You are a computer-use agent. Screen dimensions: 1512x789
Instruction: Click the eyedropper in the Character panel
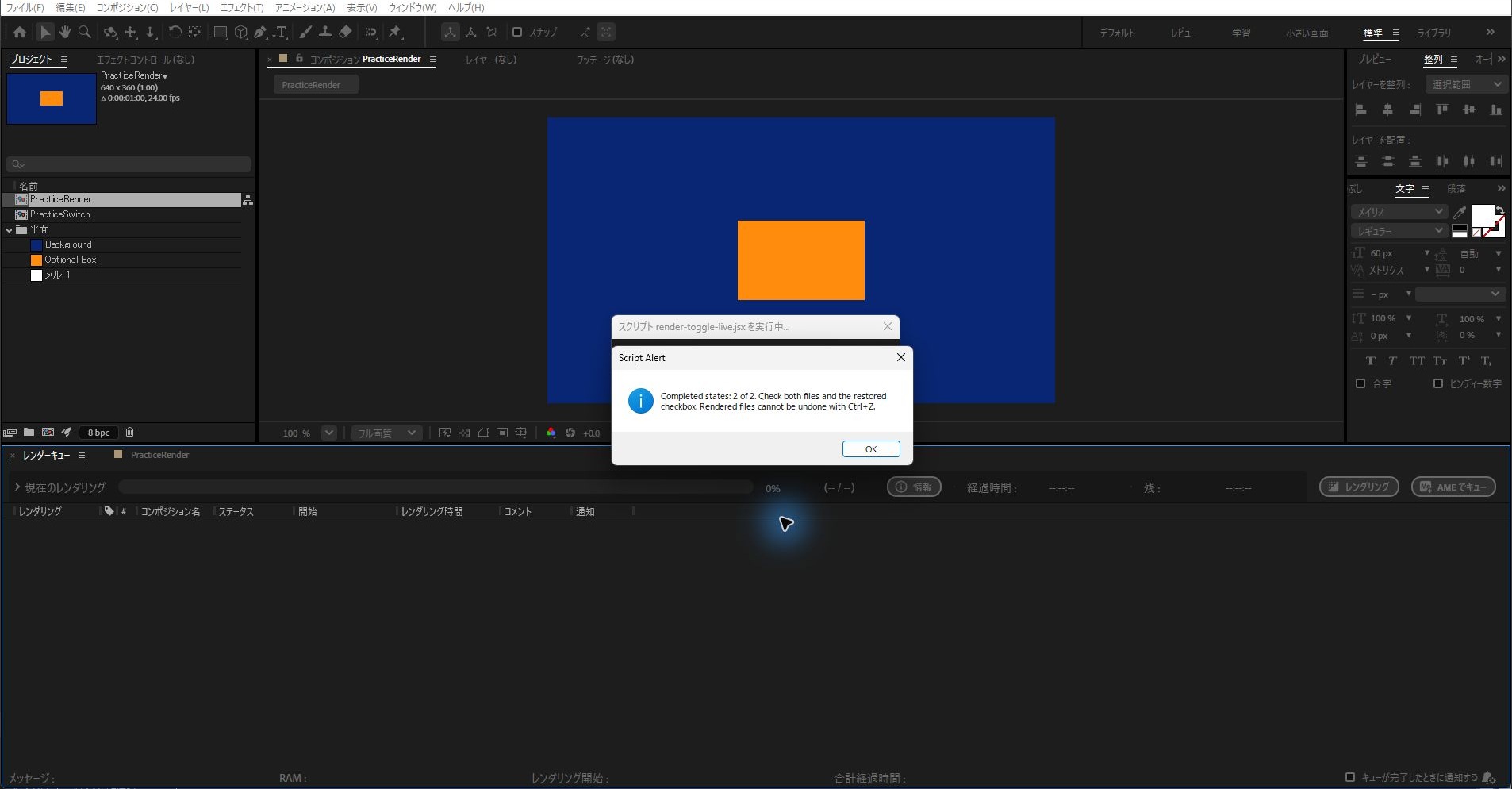coord(1459,213)
